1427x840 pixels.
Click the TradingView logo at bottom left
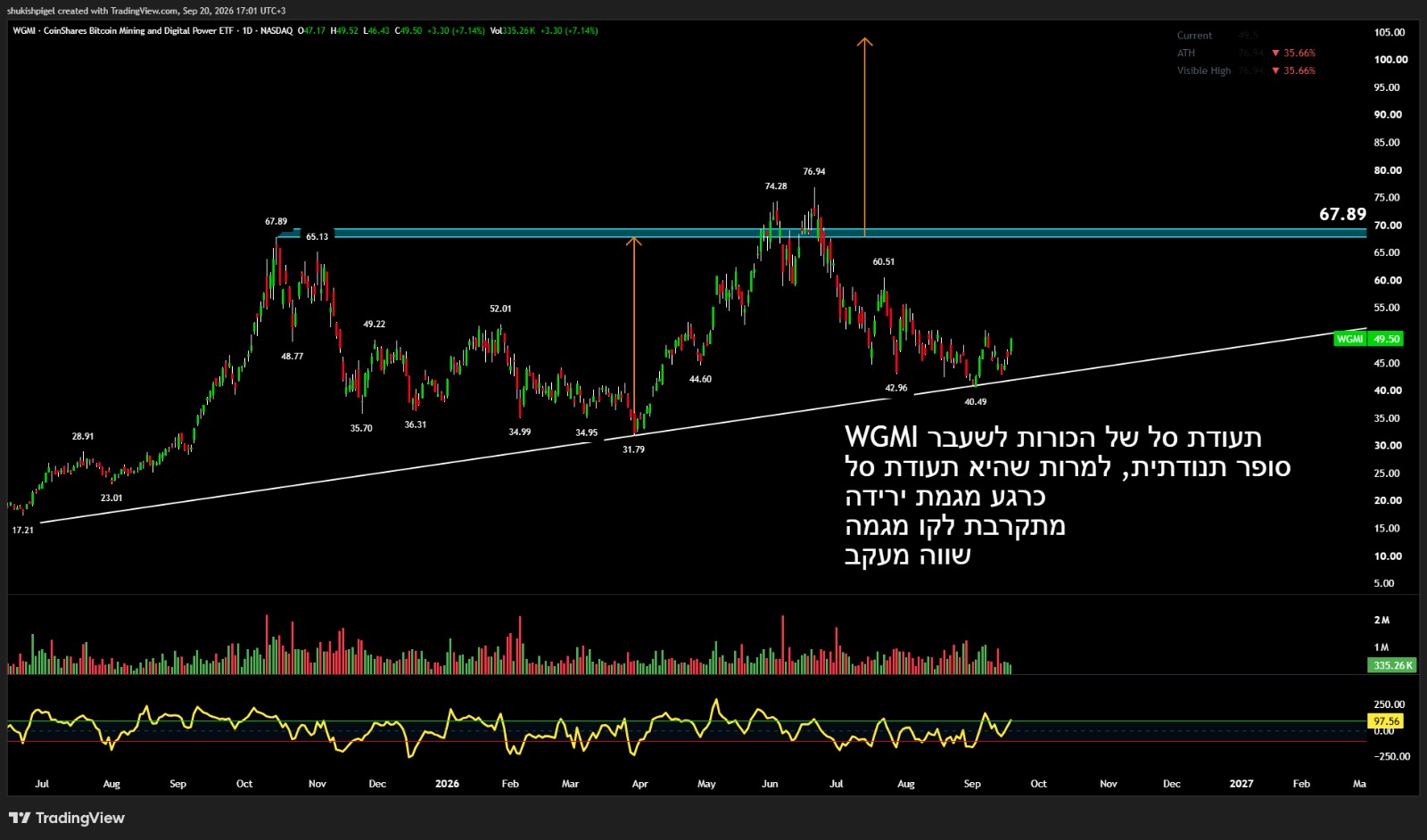pos(67,818)
